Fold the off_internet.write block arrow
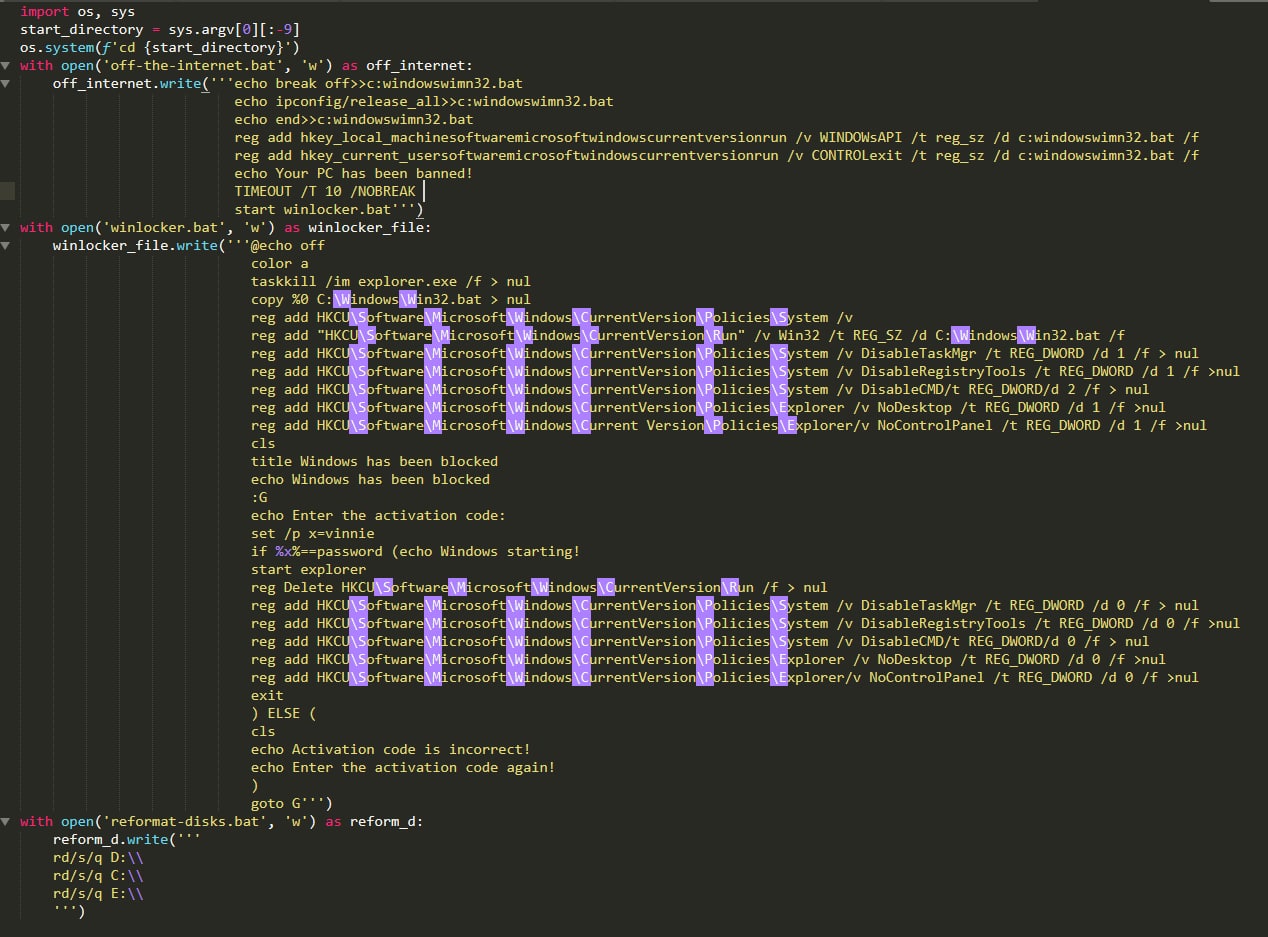This screenshot has width=1268, height=937. pos(7,84)
